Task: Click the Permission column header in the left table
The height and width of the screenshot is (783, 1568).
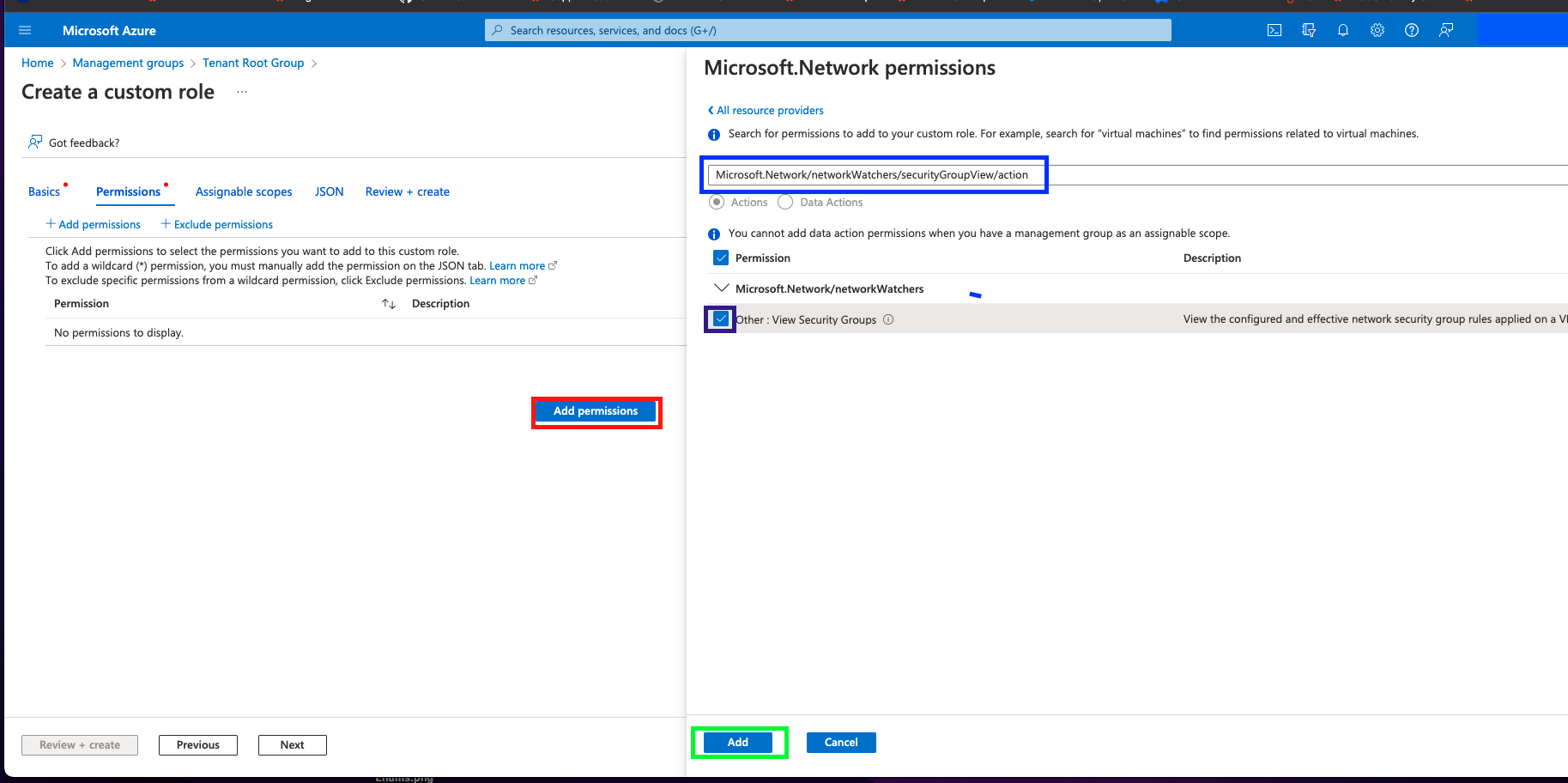Action: pyautogui.click(x=82, y=304)
